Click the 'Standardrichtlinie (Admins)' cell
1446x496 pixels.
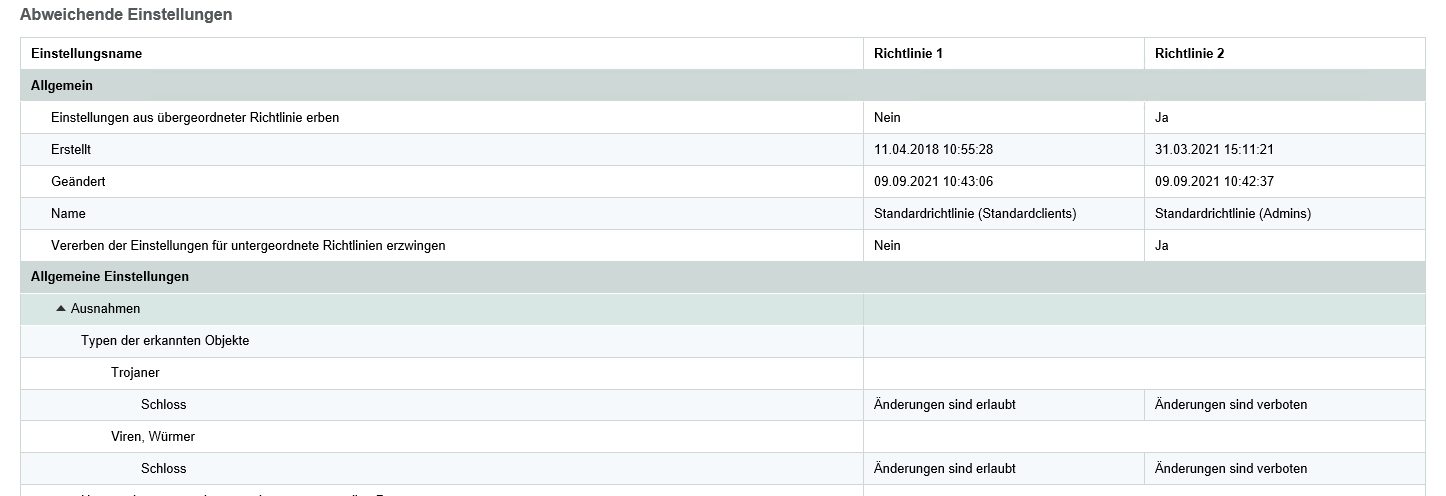pyautogui.click(x=1232, y=214)
